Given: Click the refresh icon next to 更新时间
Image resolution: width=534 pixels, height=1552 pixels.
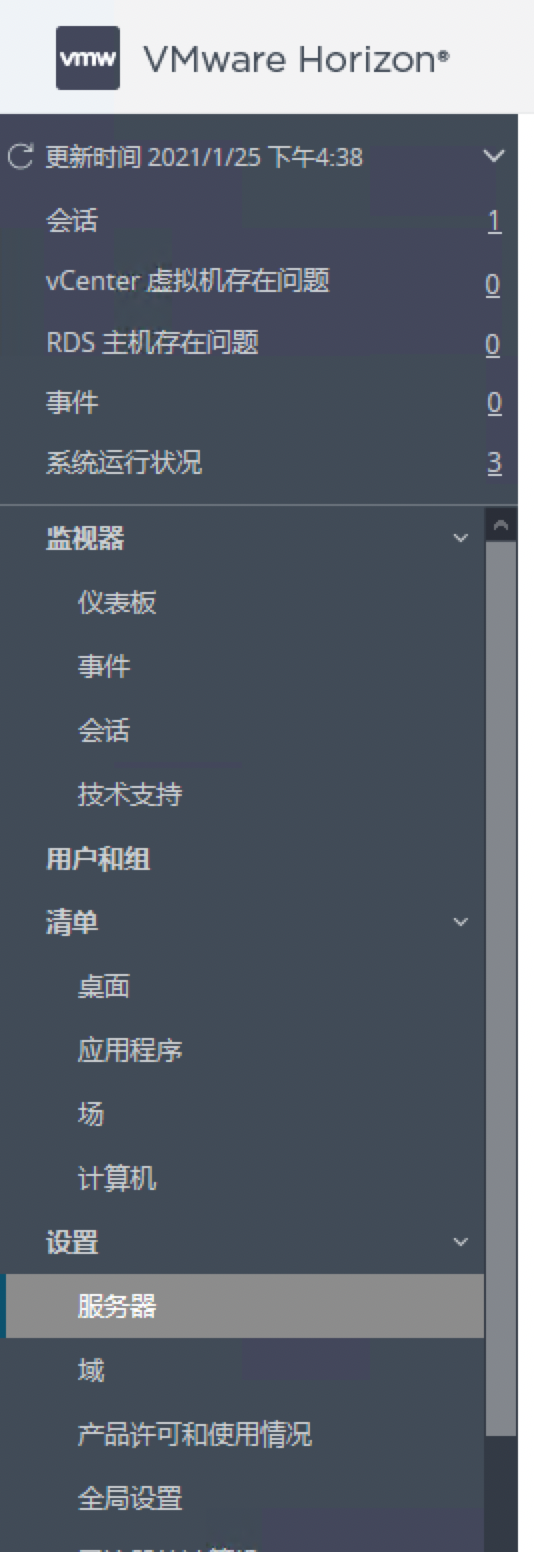Looking at the screenshot, I should point(21,157).
